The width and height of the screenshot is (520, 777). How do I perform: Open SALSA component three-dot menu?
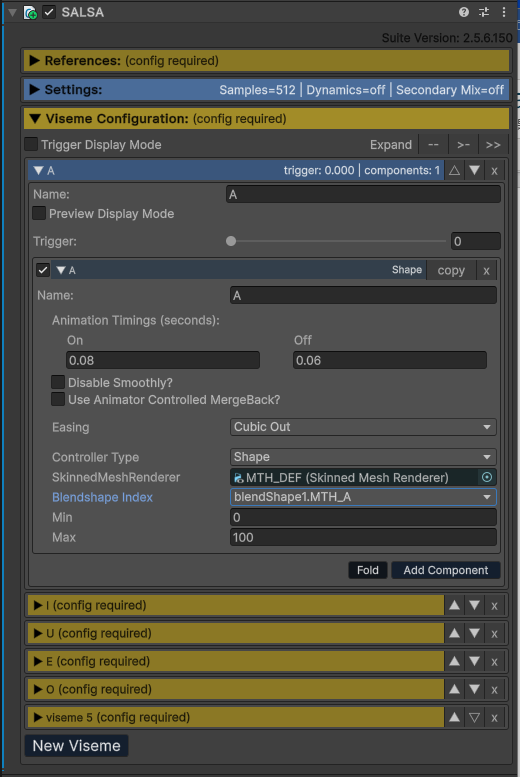504,12
